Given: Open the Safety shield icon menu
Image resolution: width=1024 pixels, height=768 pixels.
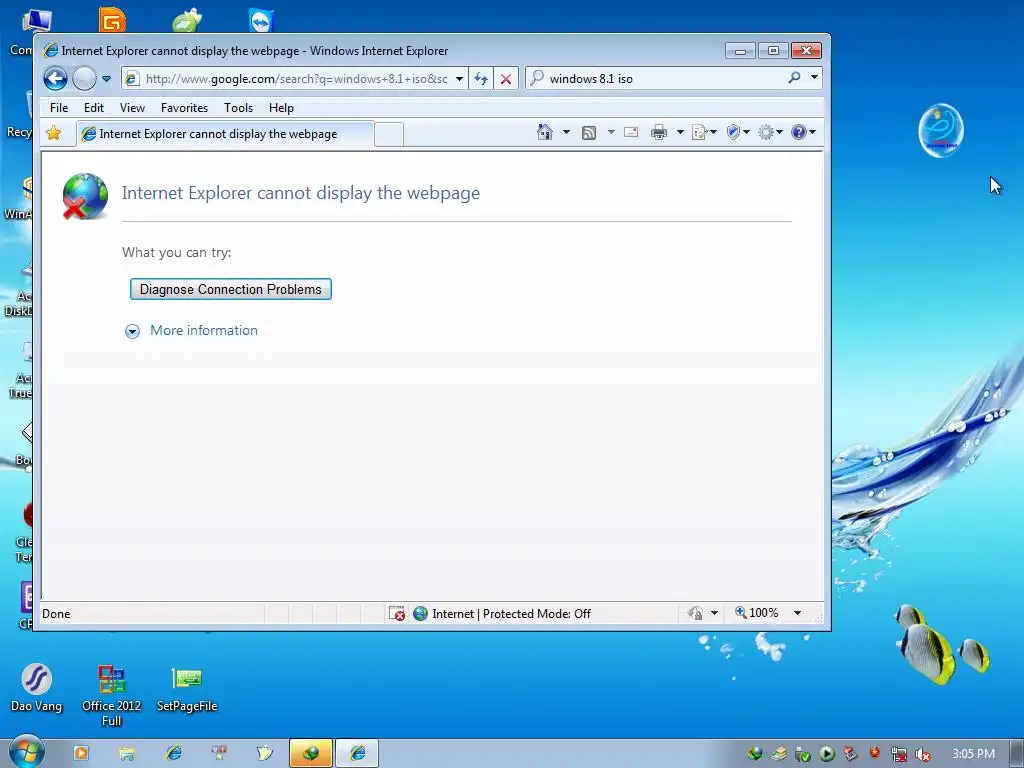Looking at the screenshot, I should pos(738,133).
